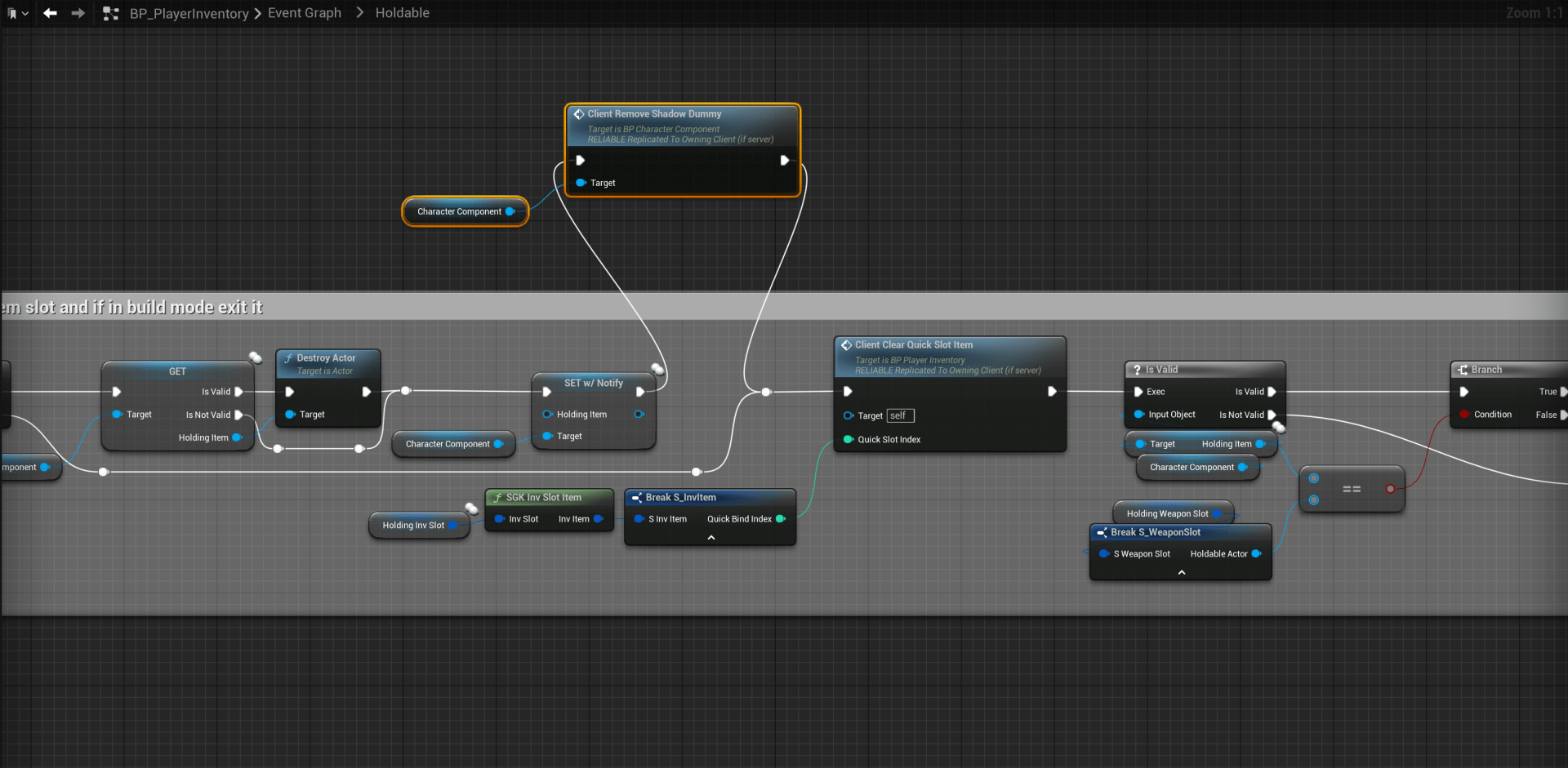Expand the Break S_WeaponSlot node pins

coord(1181,573)
